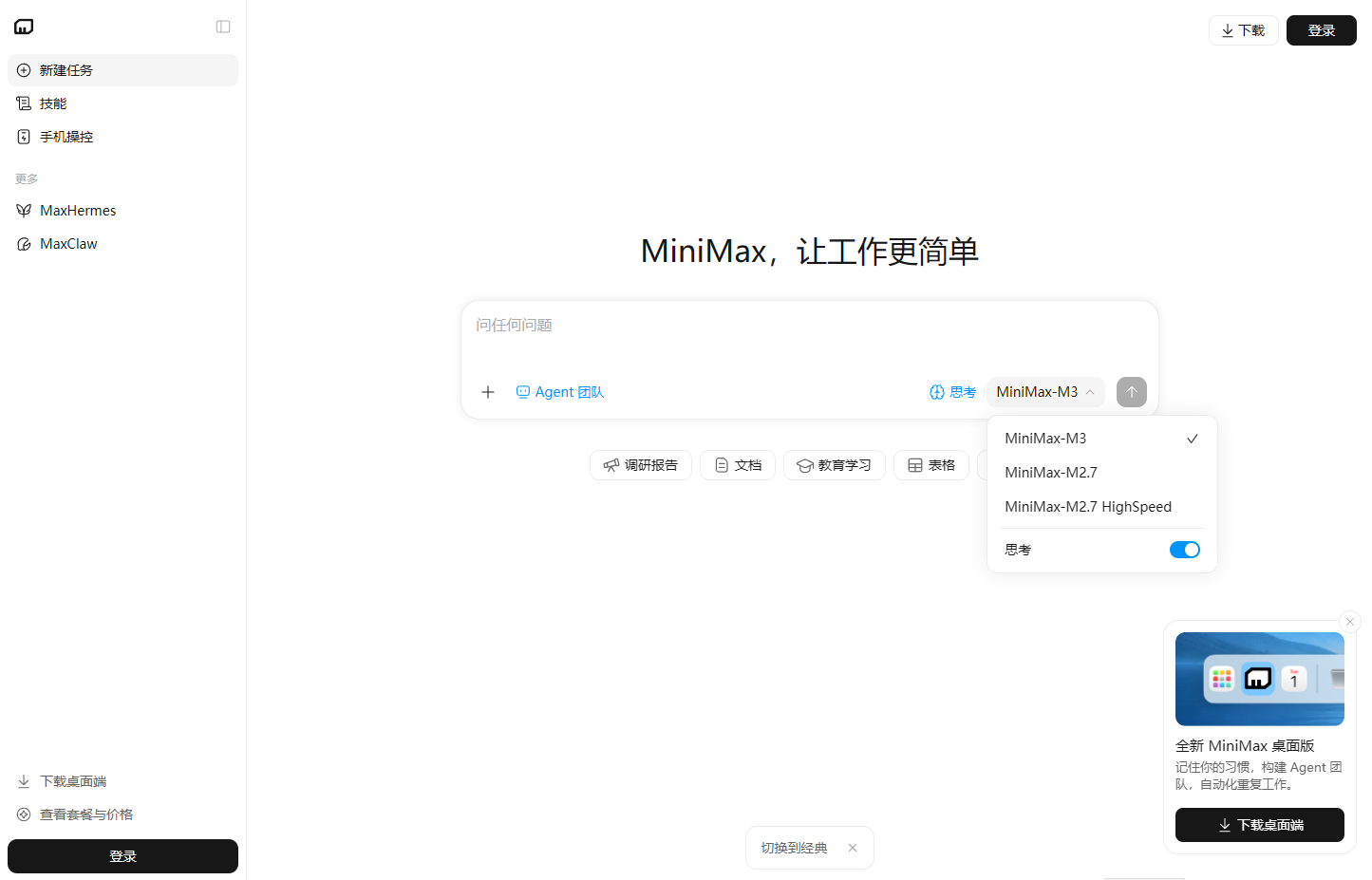The width and height of the screenshot is (1372, 880).
Task: Click the MiniMax logo icon
Action: 24,27
